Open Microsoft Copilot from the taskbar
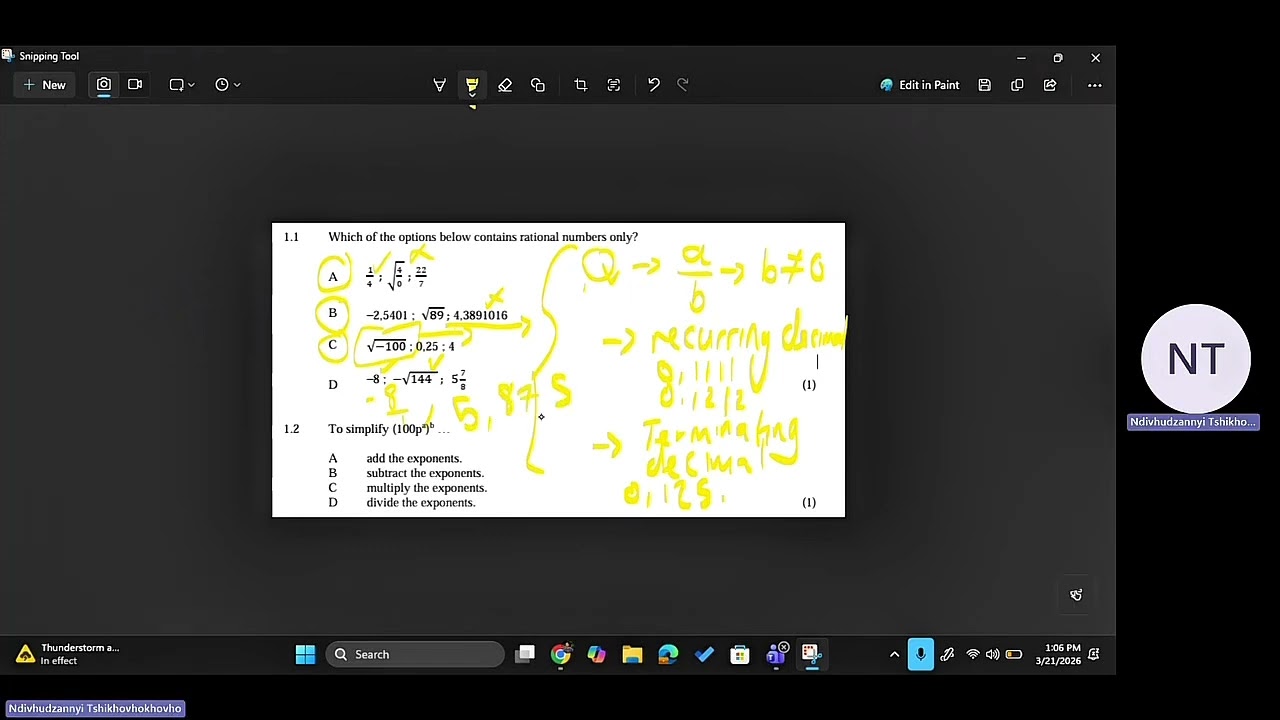Viewport: 1280px width, 720px height. point(596,654)
